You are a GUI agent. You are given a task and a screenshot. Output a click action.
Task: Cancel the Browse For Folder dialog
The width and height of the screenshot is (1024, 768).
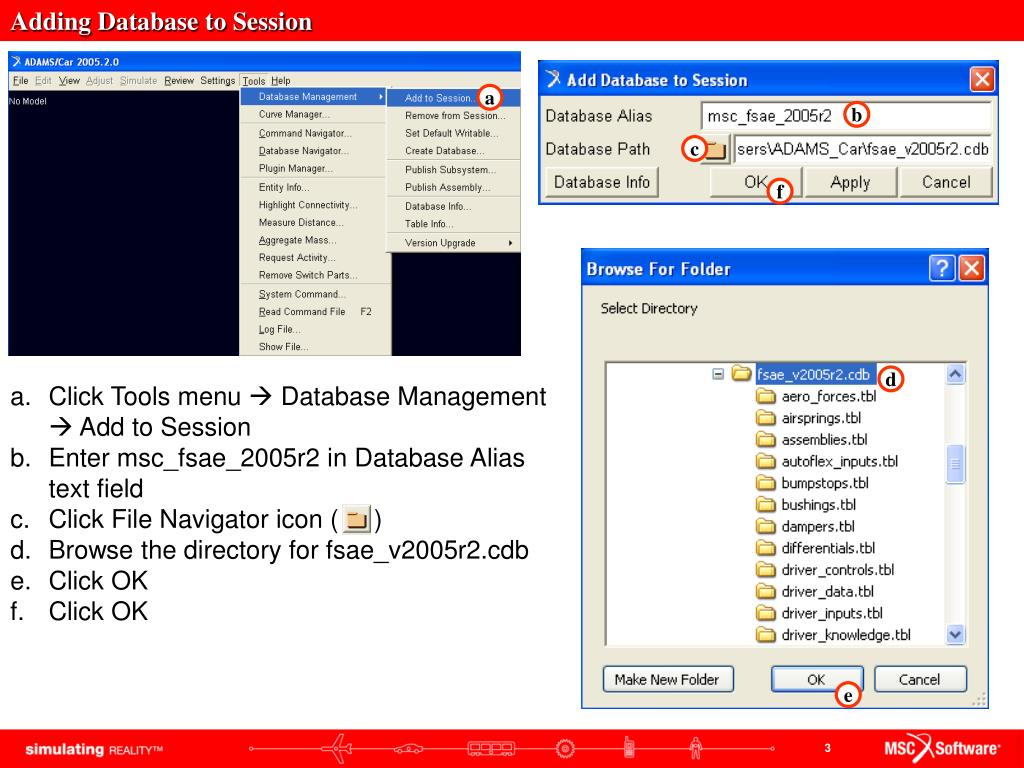920,680
